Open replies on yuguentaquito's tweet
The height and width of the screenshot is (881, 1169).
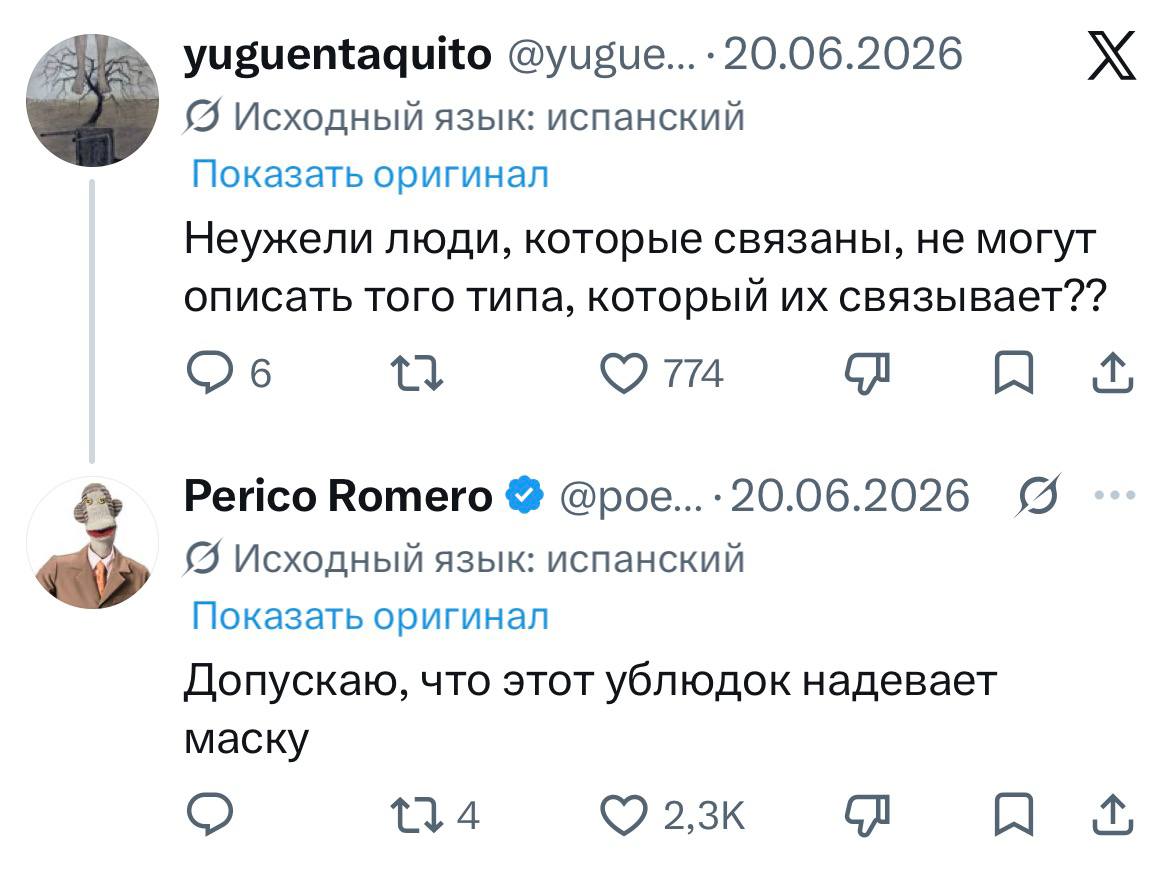(229, 373)
